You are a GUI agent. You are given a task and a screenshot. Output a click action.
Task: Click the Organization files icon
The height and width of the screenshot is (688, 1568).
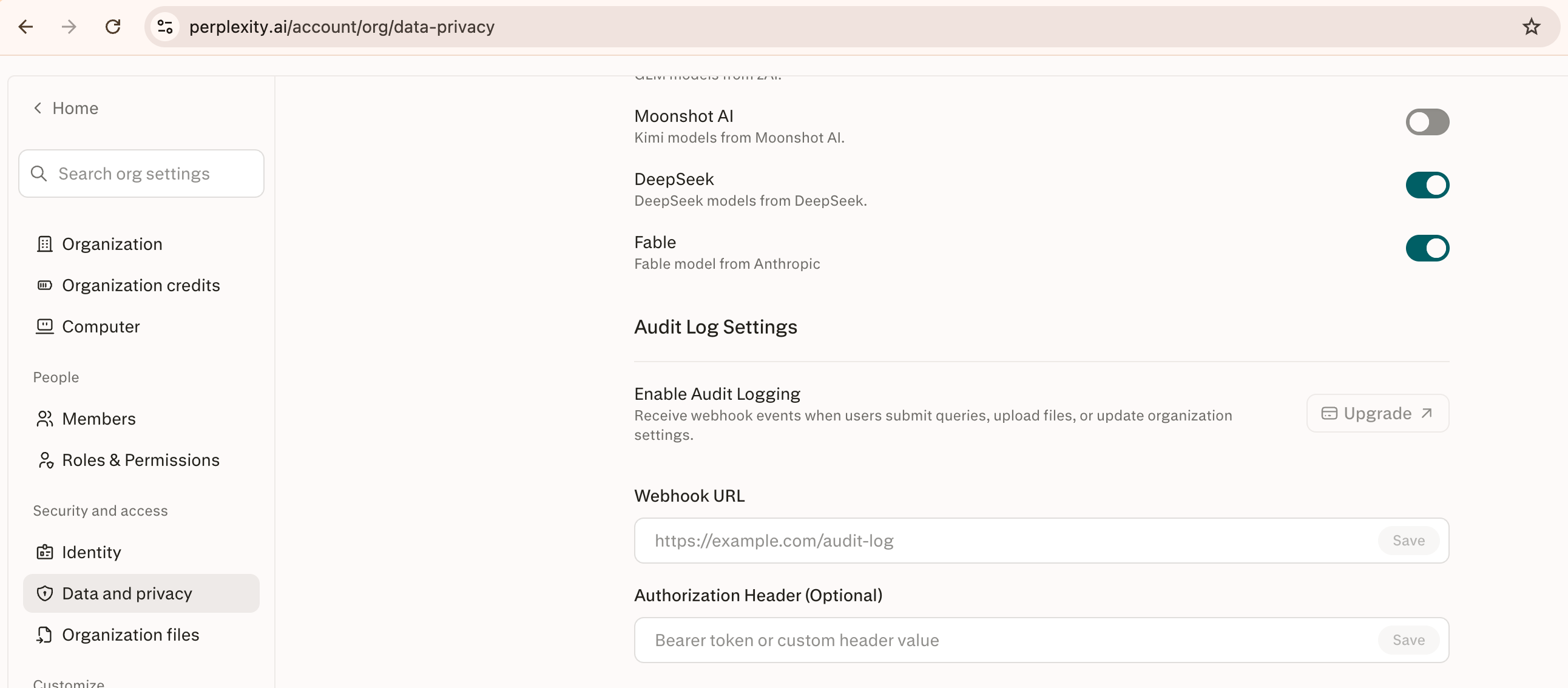(x=44, y=635)
